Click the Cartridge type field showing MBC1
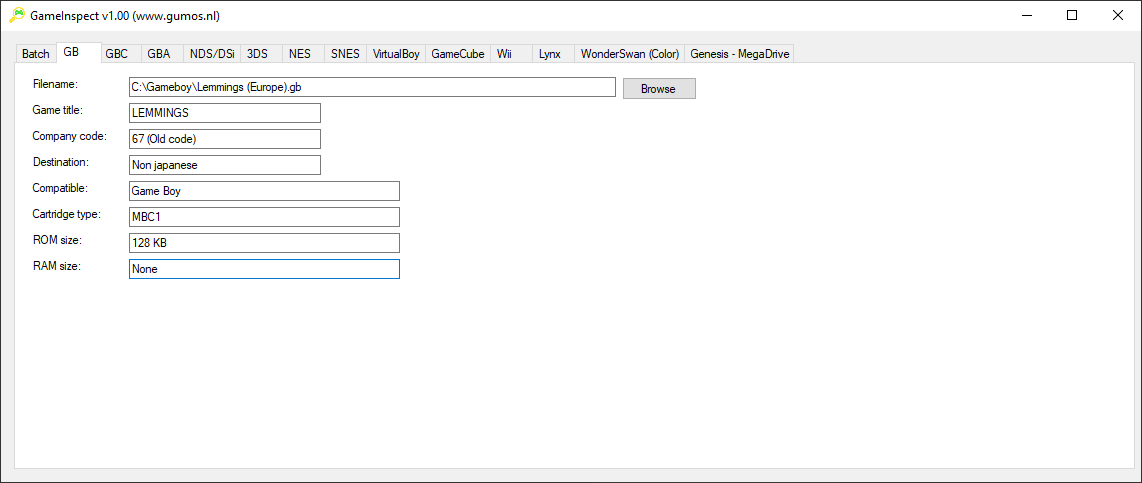Viewport: 1142px width, 483px height. click(264, 217)
